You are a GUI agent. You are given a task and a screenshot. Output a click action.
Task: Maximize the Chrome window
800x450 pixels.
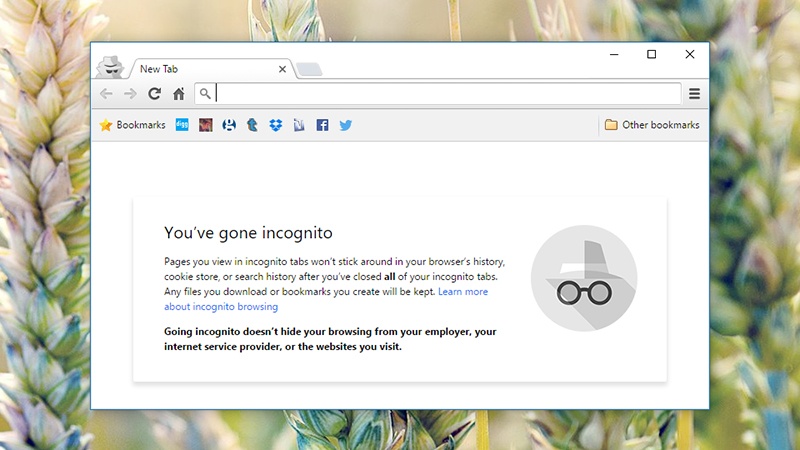(652, 54)
